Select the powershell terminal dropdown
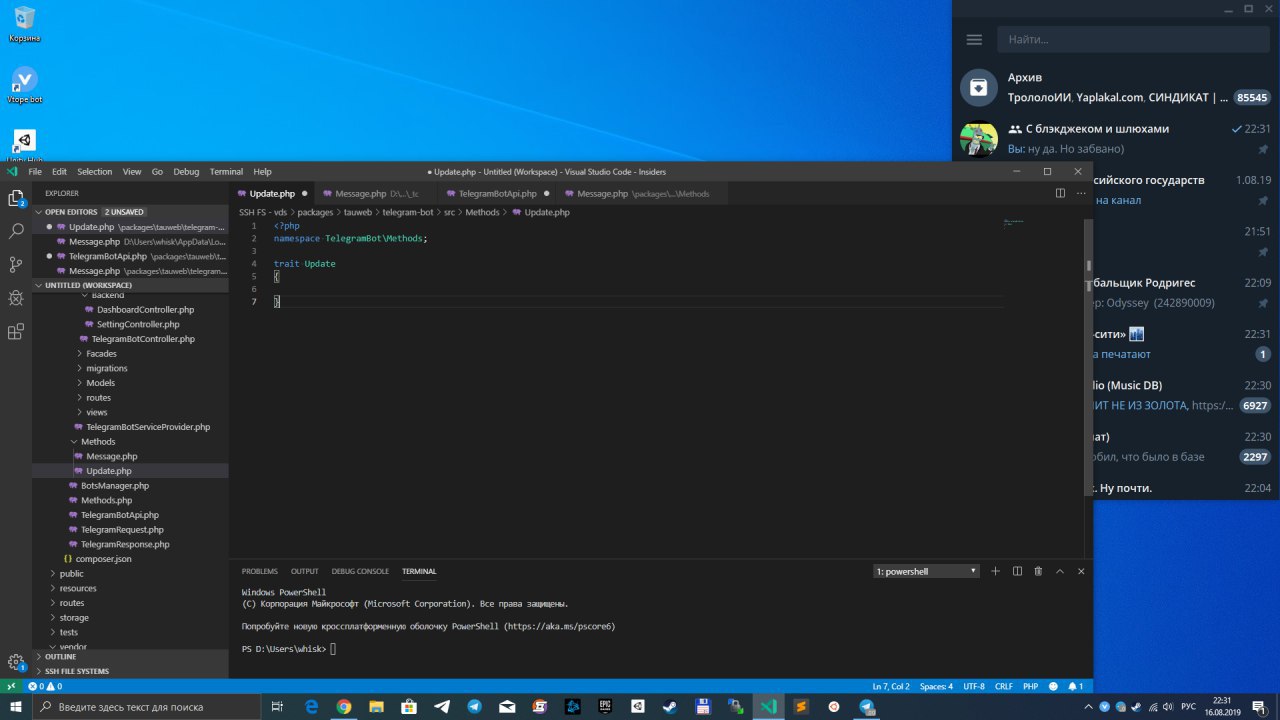Screen dimensions: 1280x720 pyautogui.click(x=926, y=571)
